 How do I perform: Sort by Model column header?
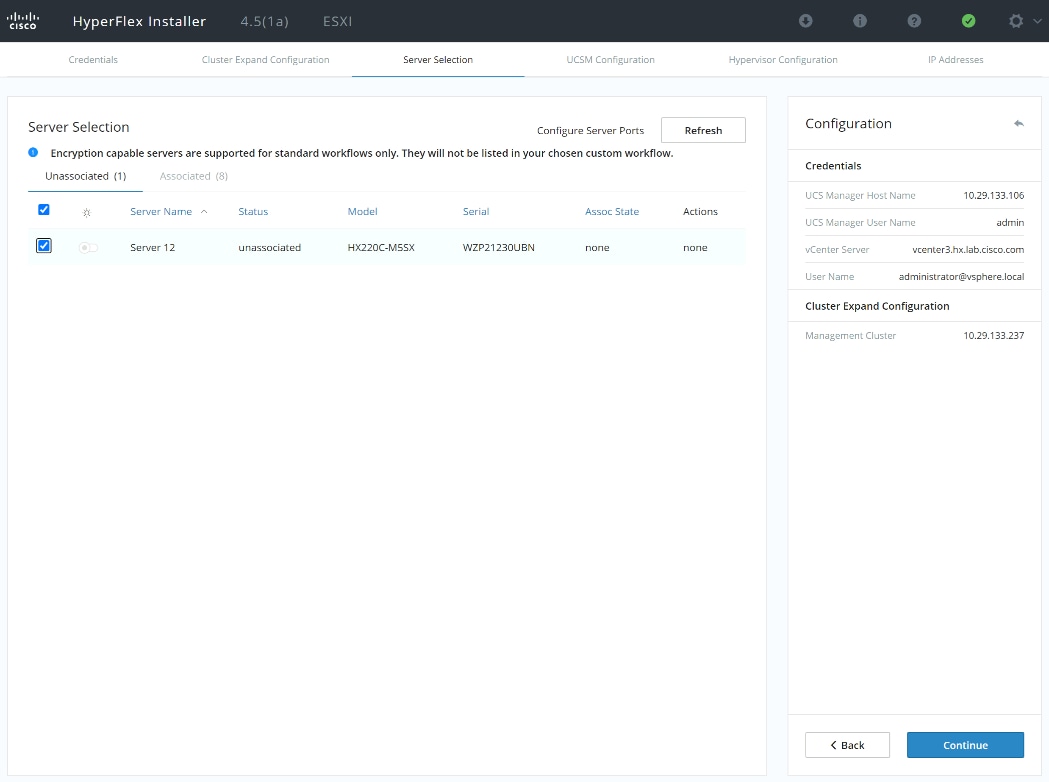363,211
